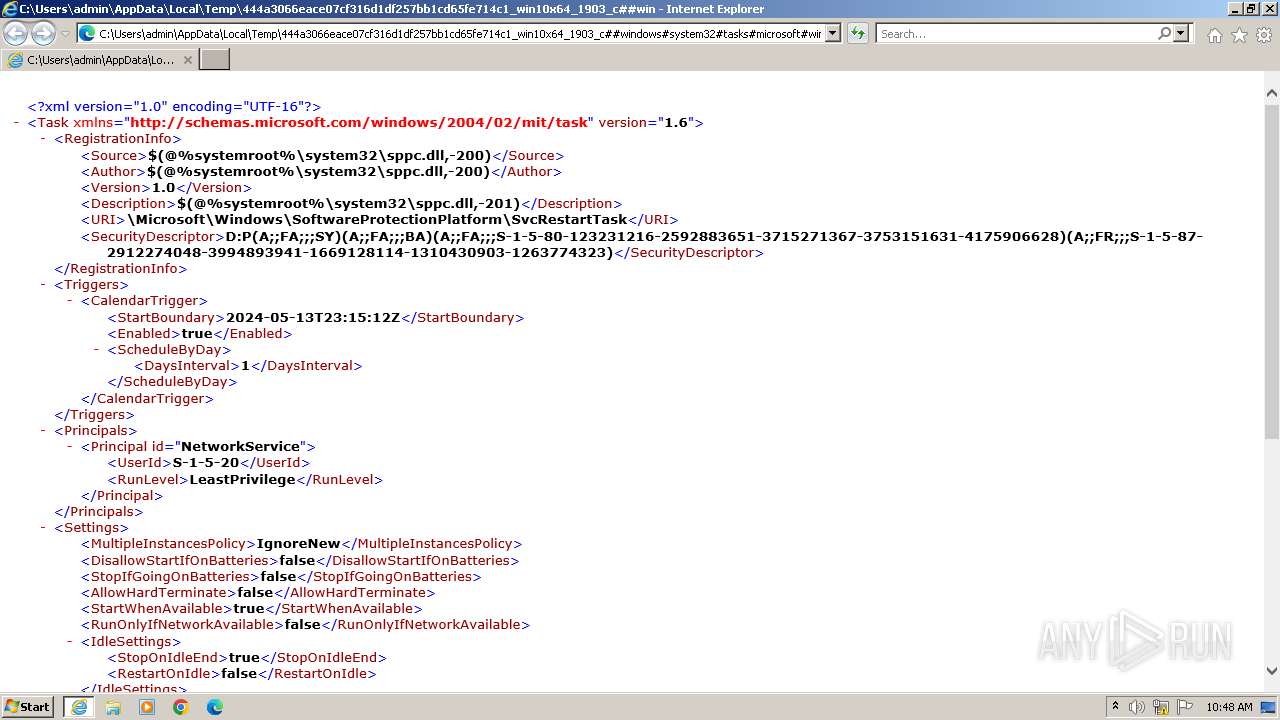Screen dimensions: 1280x720
Task: Open the search provider dropdown arrow
Action: coord(1181,34)
